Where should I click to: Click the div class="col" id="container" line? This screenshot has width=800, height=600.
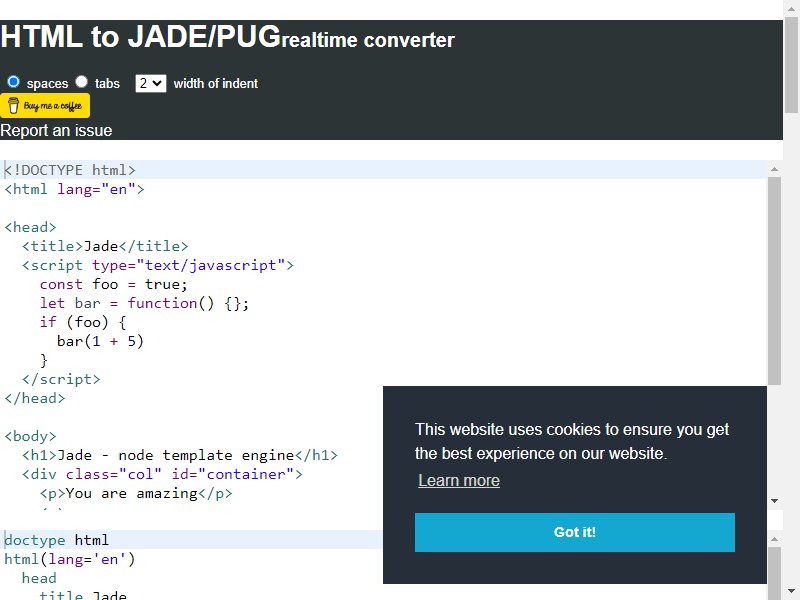162,474
